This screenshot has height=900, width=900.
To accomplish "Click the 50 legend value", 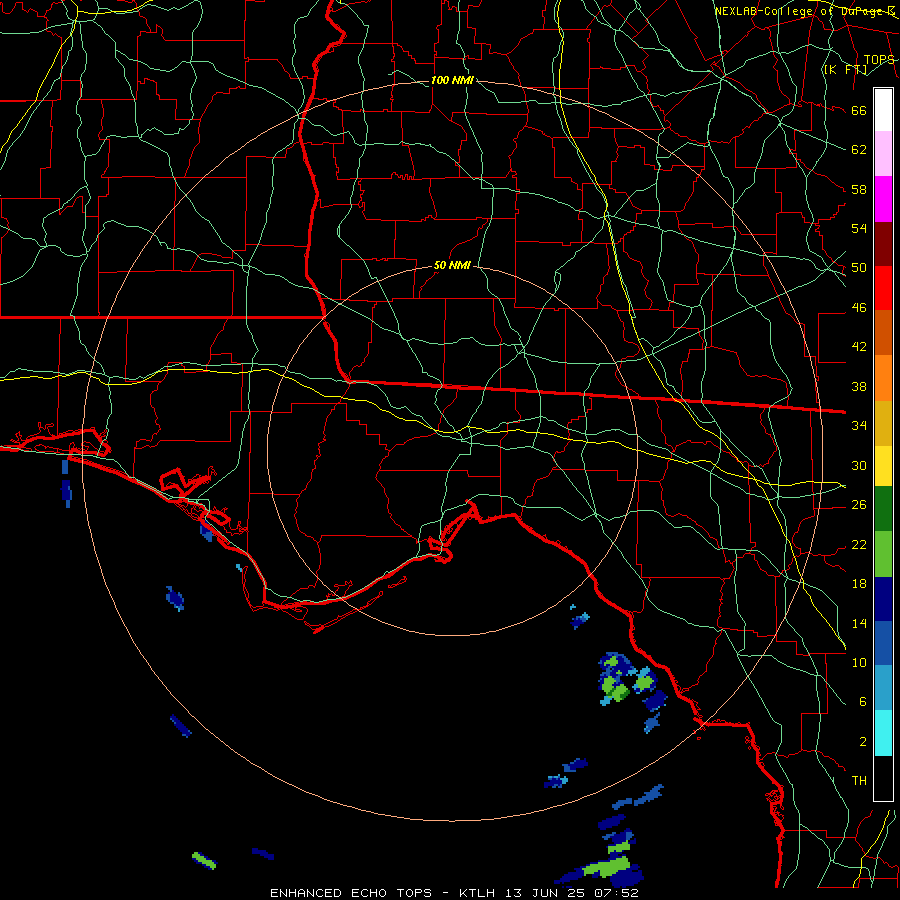I will click(x=859, y=267).
